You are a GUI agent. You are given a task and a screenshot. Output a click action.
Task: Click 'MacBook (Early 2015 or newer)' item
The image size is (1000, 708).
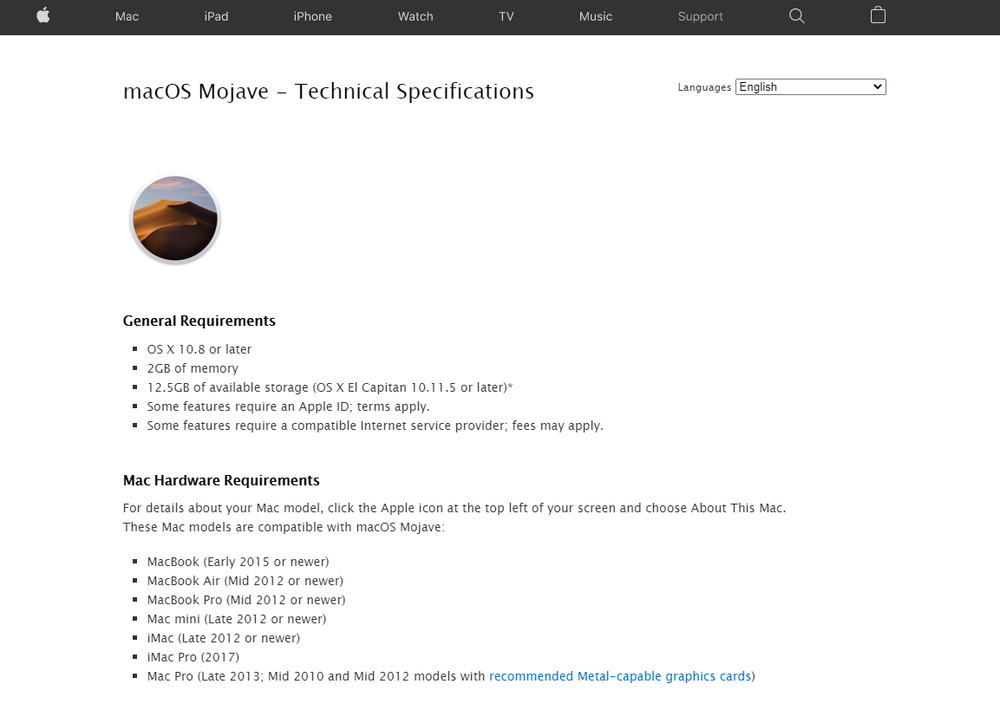238,562
